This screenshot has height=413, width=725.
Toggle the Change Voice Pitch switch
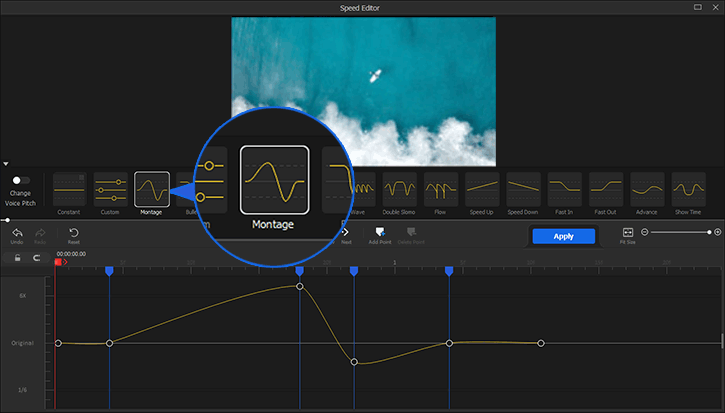[19, 181]
